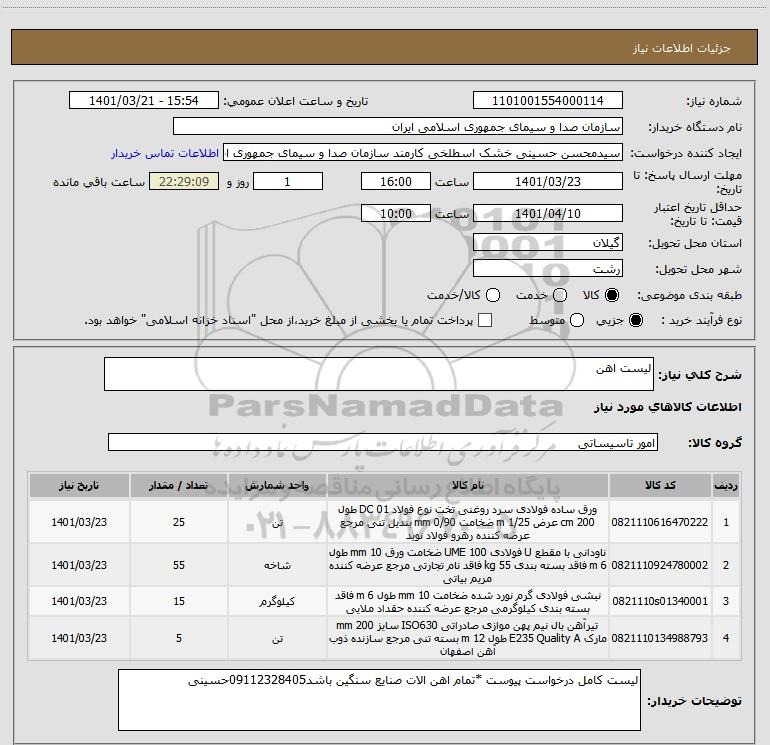Click the quantity 5 cell
770x745 pixels.
click(179, 638)
